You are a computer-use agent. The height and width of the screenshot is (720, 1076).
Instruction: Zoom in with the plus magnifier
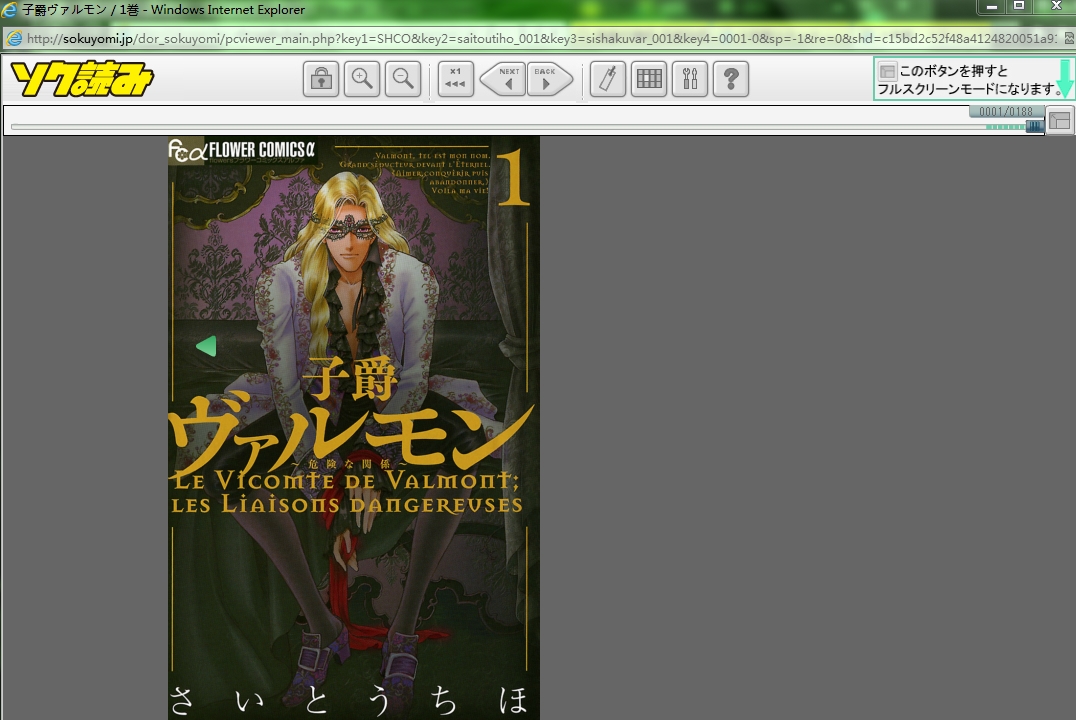(362, 79)
